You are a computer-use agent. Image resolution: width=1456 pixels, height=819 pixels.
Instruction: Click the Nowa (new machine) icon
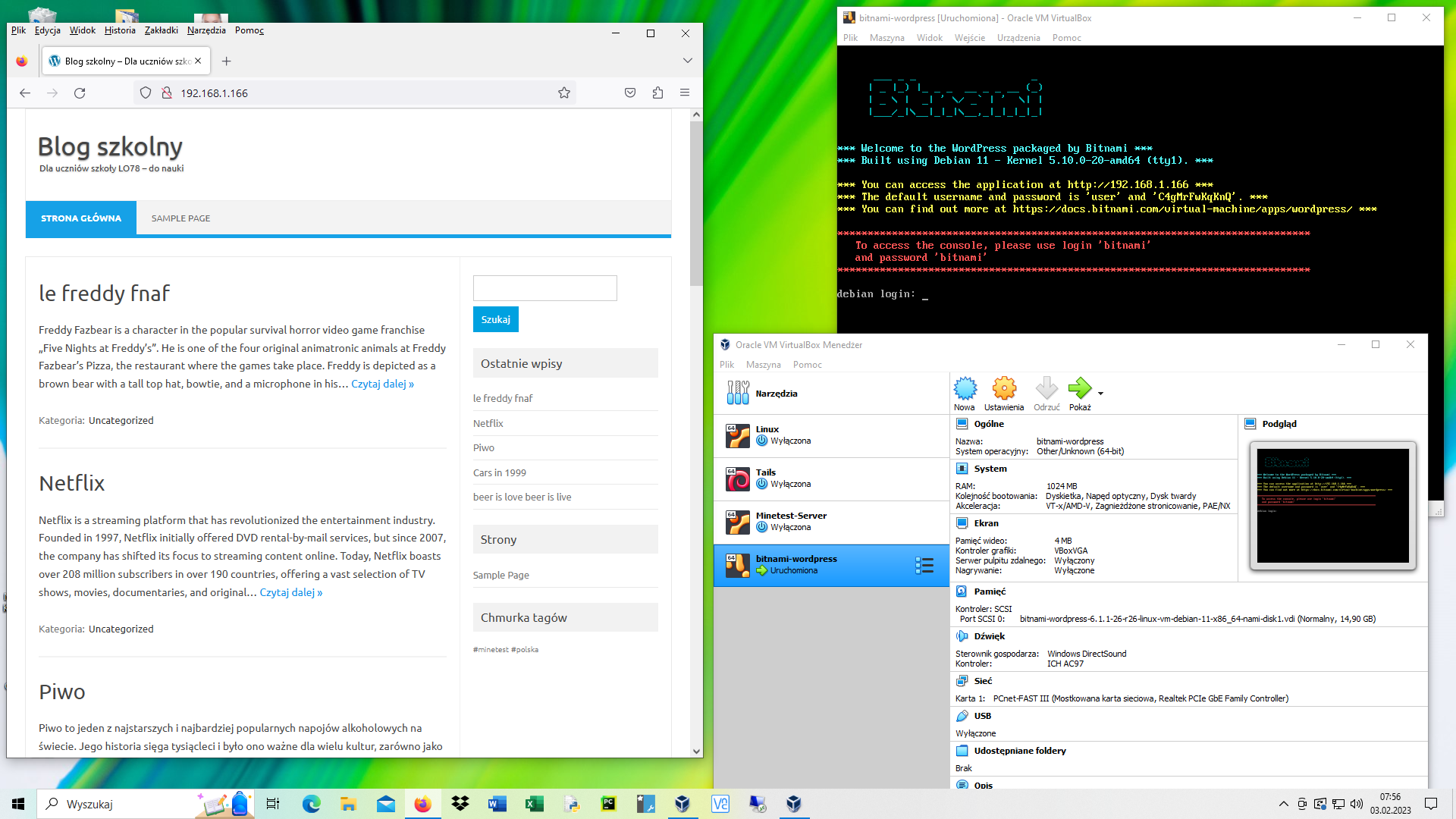(x=965, y=388)
